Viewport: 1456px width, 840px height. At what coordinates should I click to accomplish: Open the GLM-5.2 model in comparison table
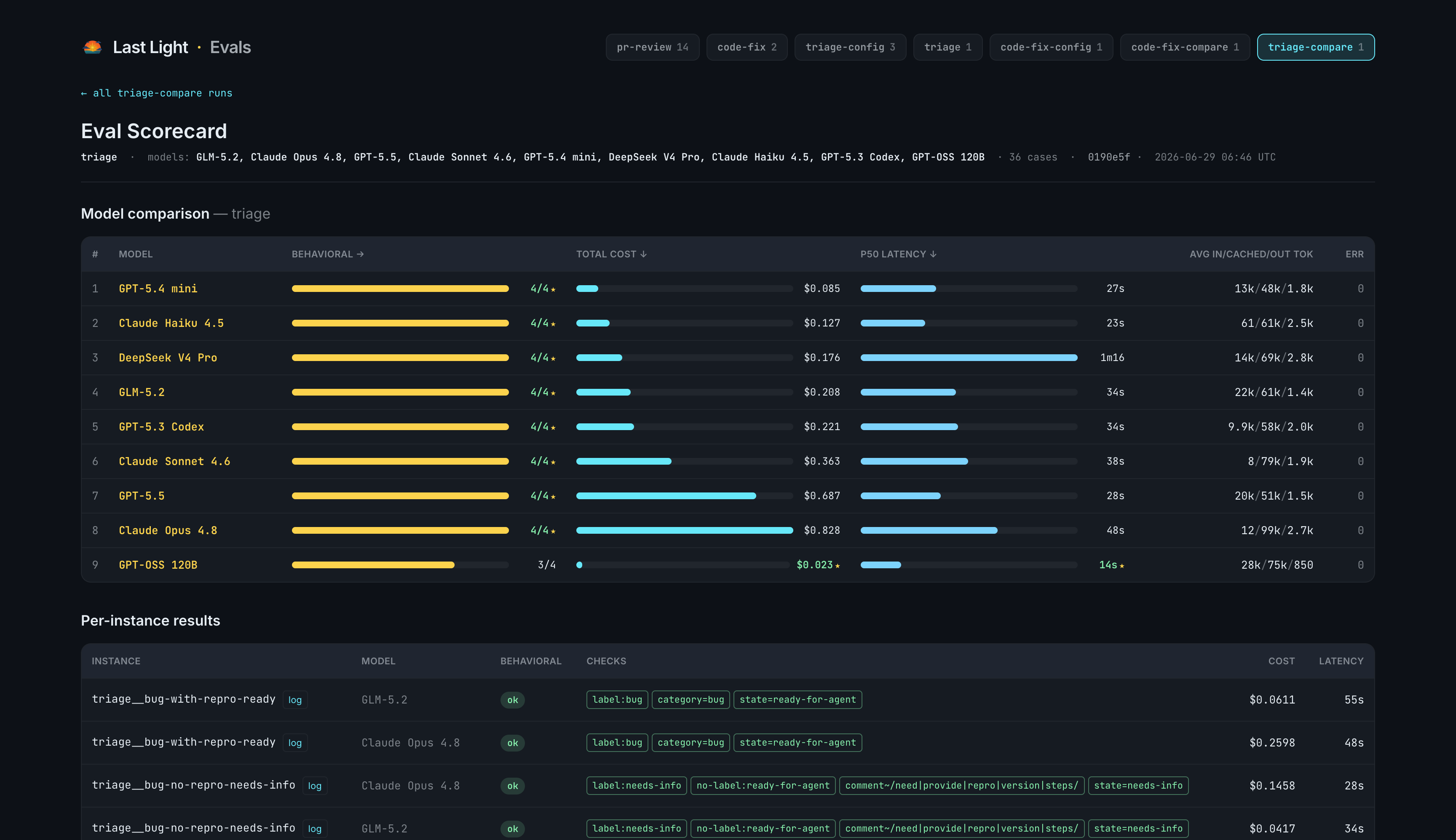pyautogui.click(x=728, y=392)
